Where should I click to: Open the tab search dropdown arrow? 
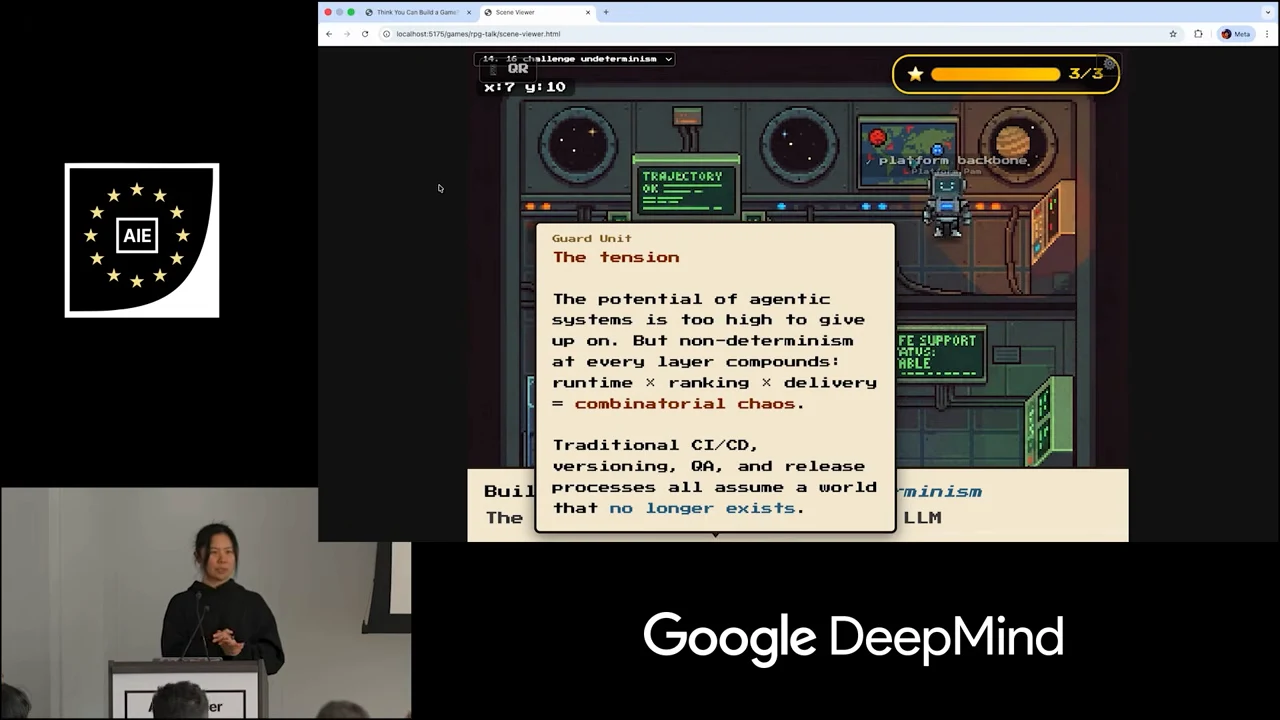point(1268,12)
